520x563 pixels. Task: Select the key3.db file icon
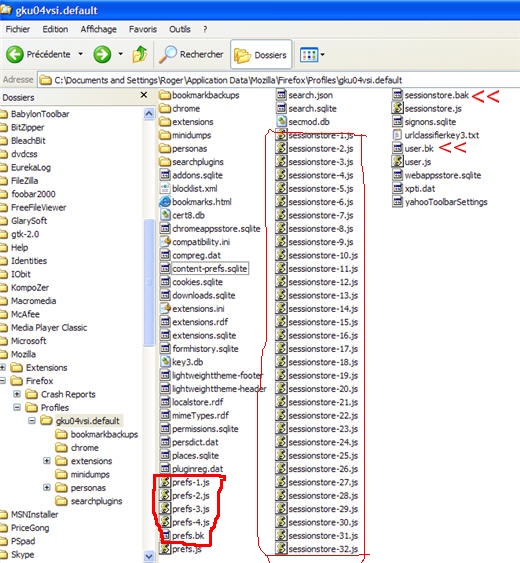coord(165,362)
